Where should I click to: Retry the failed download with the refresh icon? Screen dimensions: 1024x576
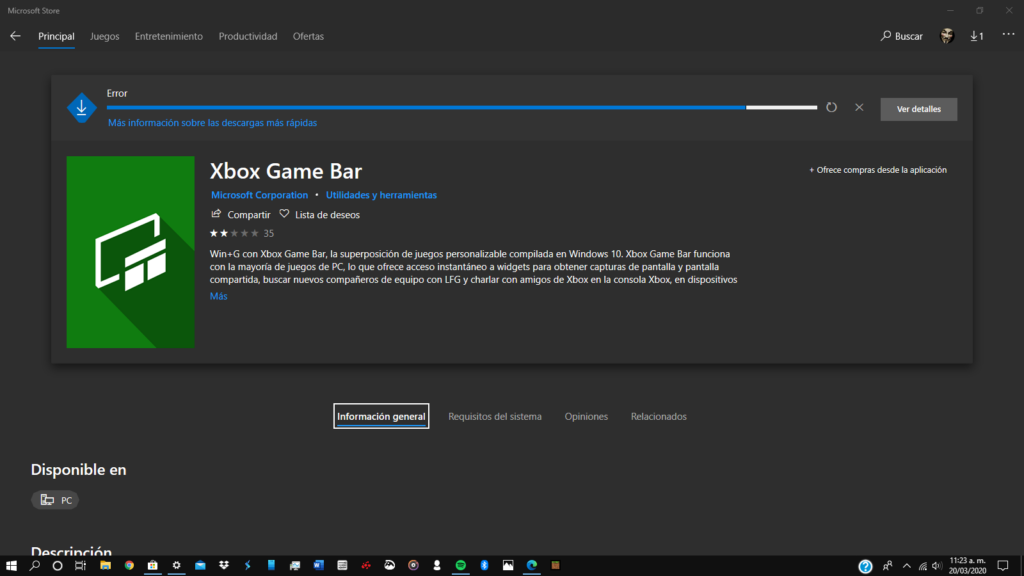pos(831,106)
